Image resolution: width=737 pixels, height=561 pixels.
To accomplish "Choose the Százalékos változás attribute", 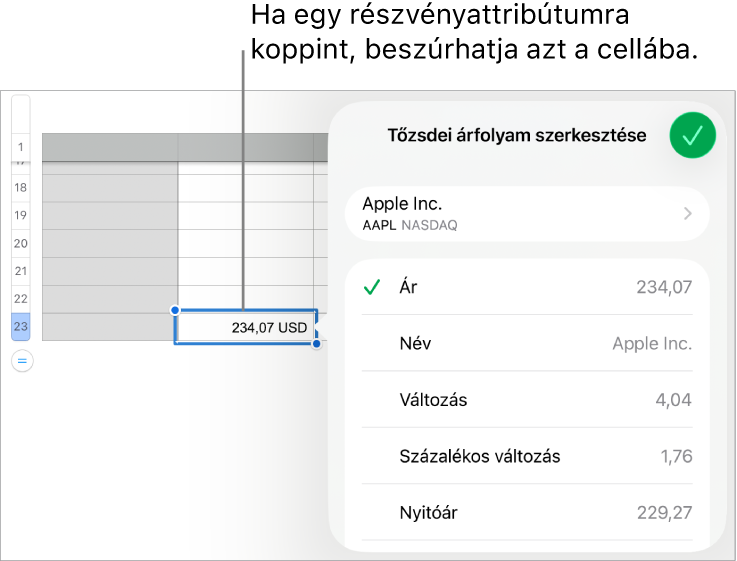I will pyautogui.click(x=527, y=456).
